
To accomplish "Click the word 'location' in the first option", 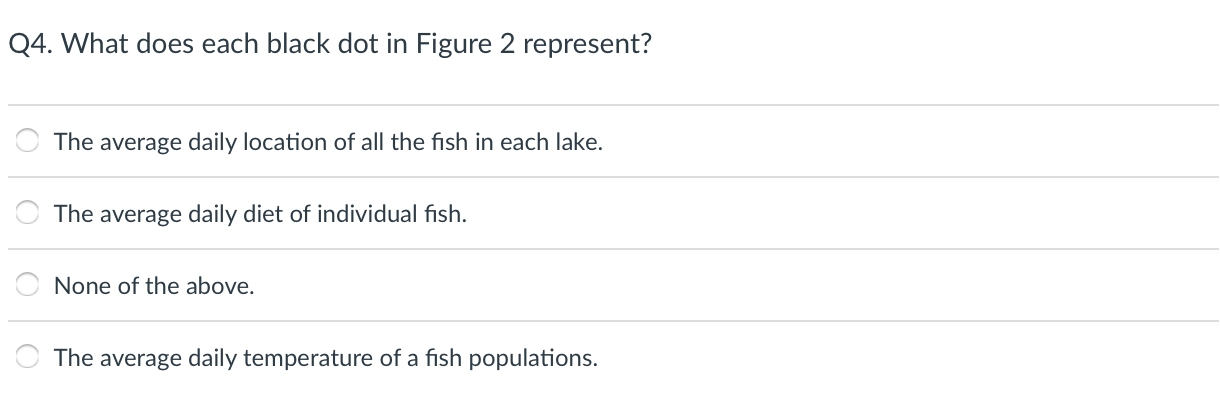I will click(x=291, y=142).
